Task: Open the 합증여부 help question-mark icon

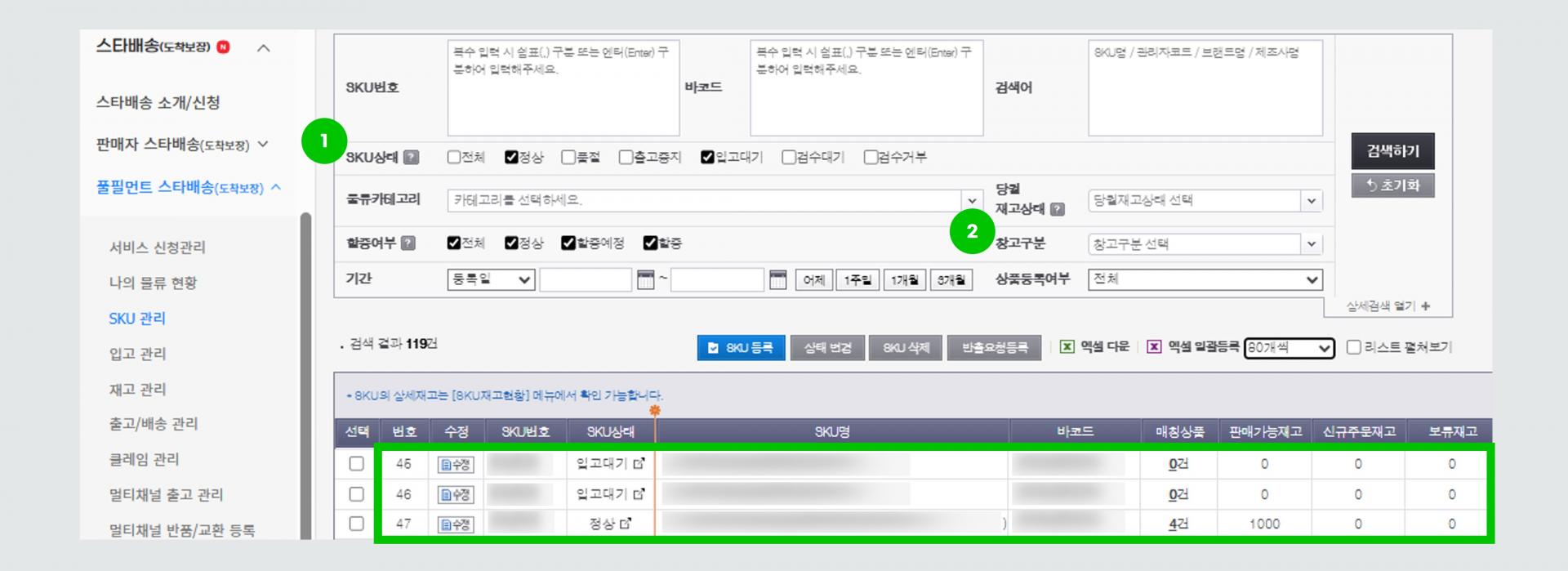Action: click(x=408, y=243)
